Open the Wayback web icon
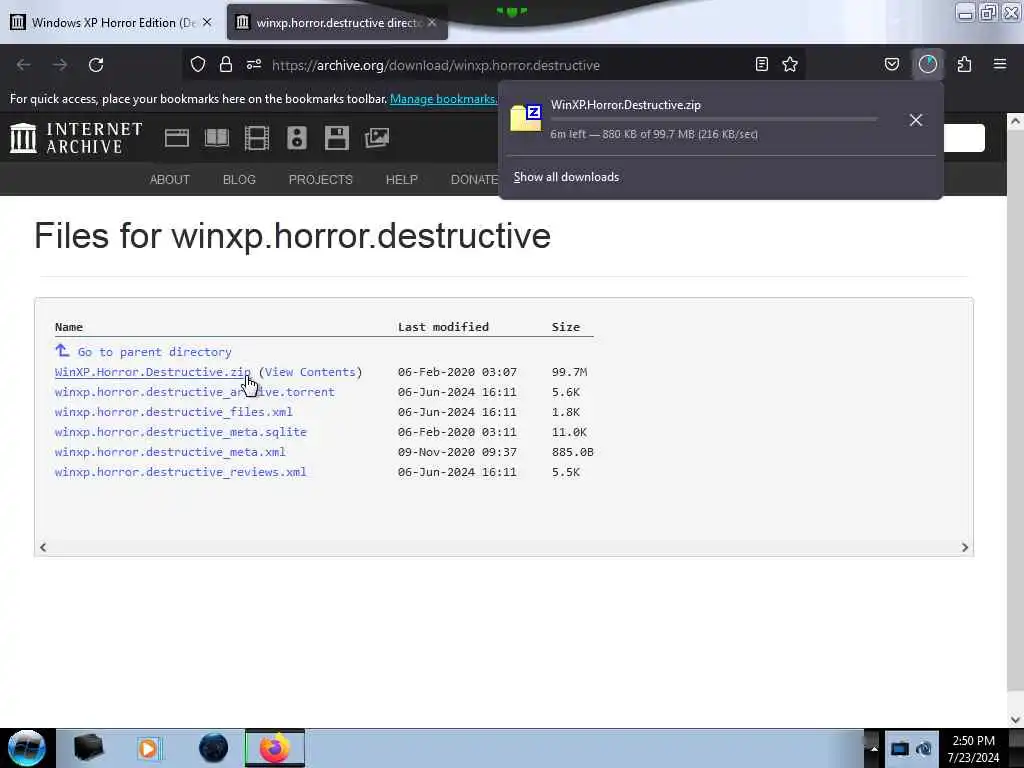This screenshot has width=1024, height=768. coord(177,138)
